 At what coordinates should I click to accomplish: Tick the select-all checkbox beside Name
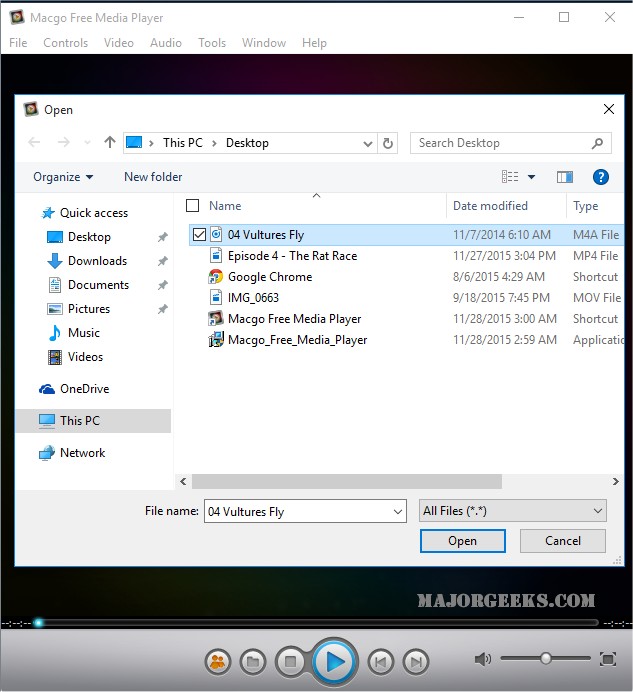coord(192,206)
